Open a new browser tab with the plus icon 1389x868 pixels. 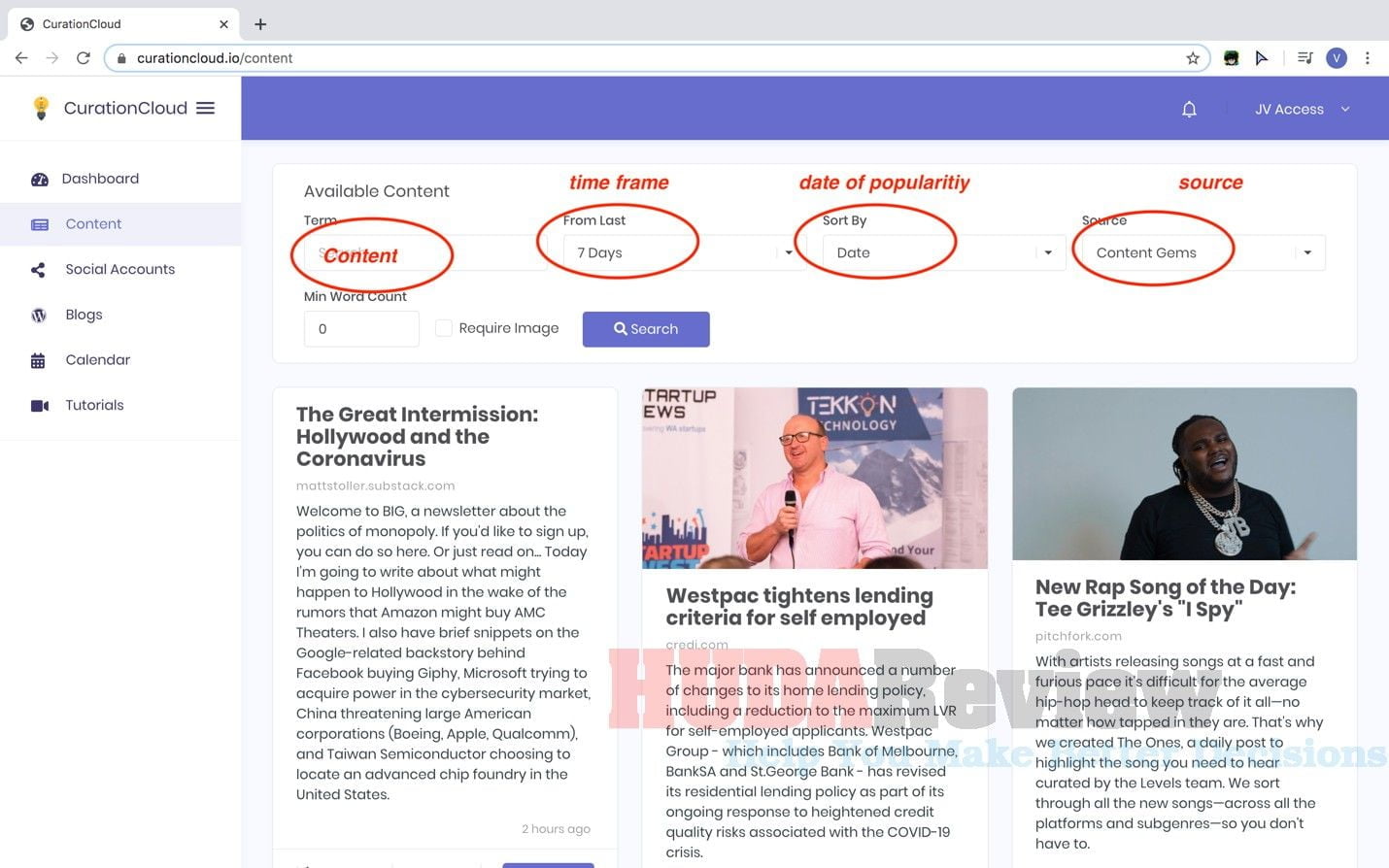click(x=260, y=24)
